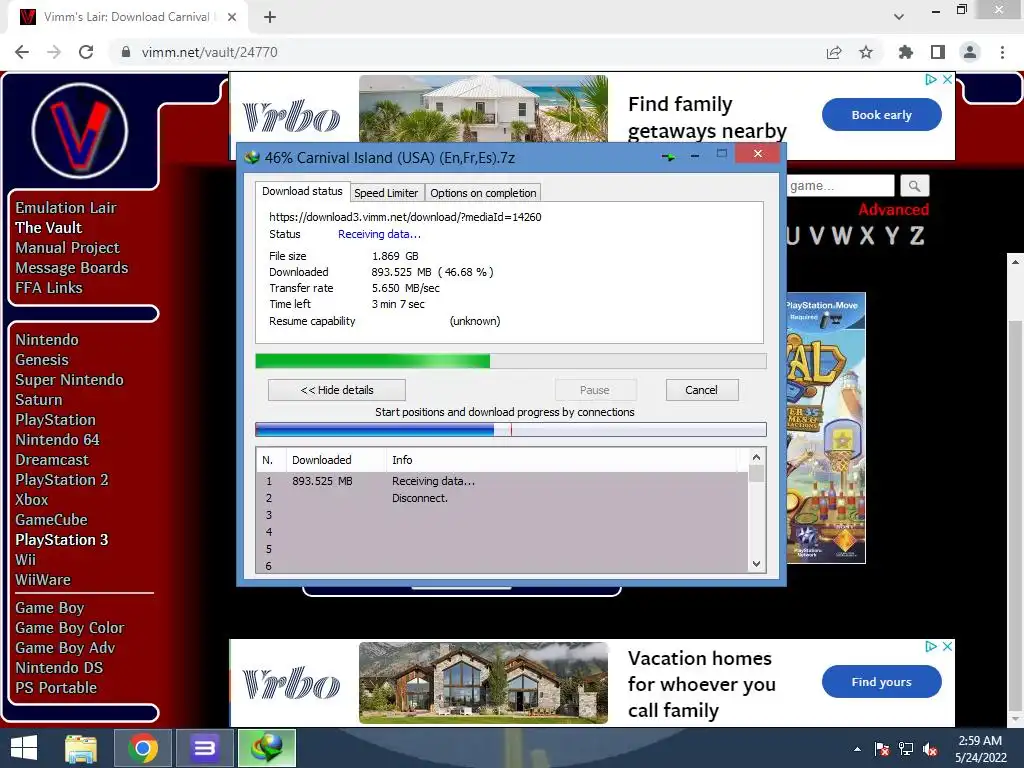The width and height of the screenshot is (1024, 768).
Task: Open the GameCube system link
Action: pyautogui.click(x=52, y=520)
